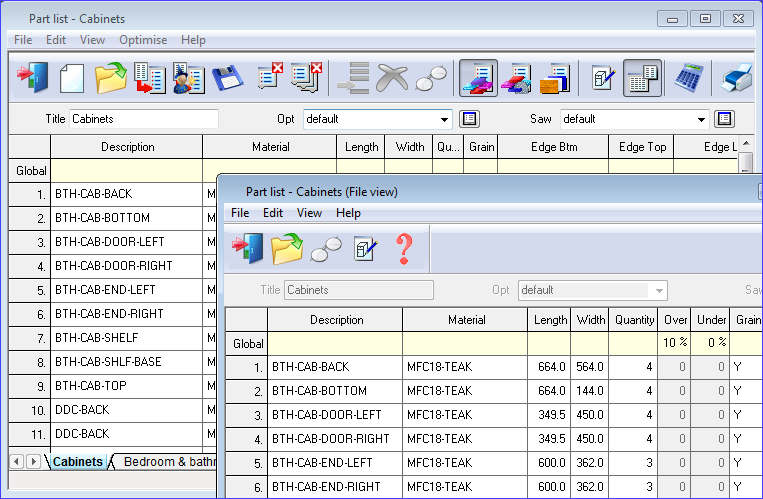Image resolution: width=763 pixels, height=499 pixels.
Task: Open optimising parameters list button beside Opt
Action: point(470,119)
